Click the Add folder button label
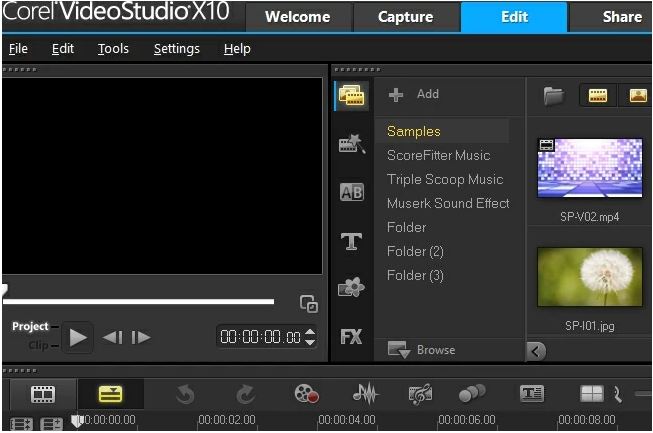This screenshot has height=433, width=653. pyautogui.click(x=428, y=94)
